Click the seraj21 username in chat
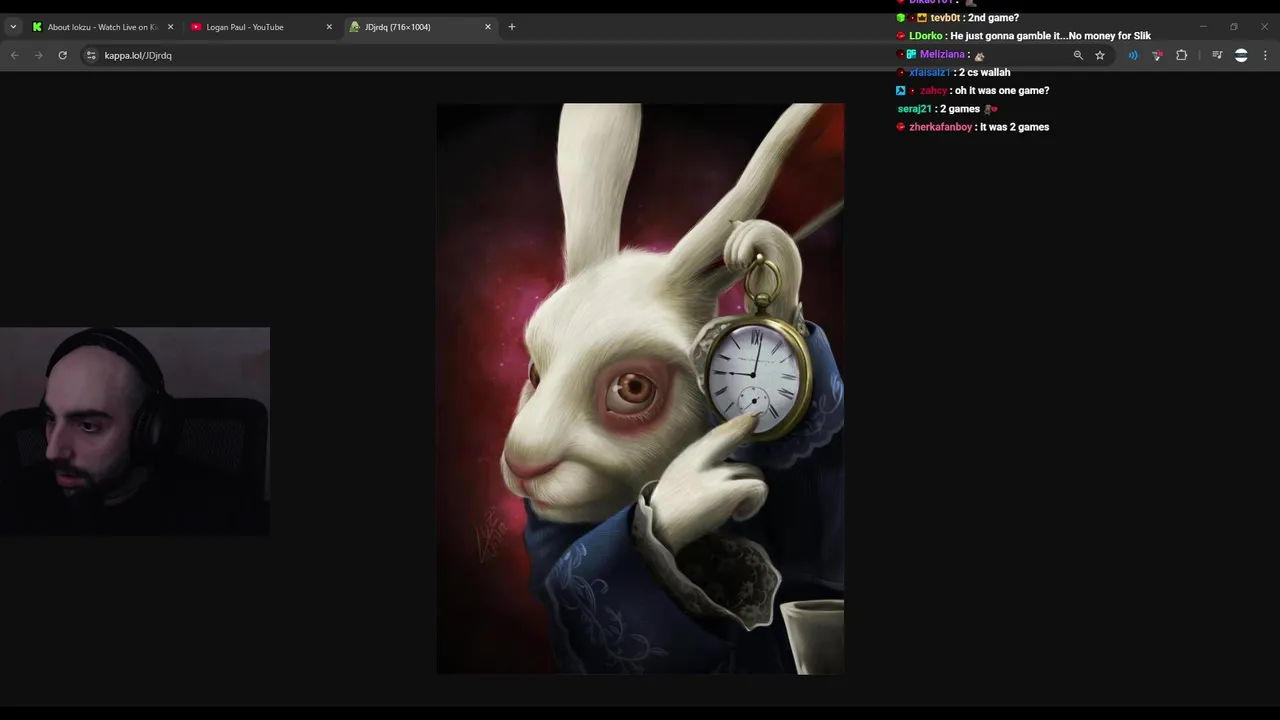The height and width of the screenshot is (720, 1280). [915, 109]
